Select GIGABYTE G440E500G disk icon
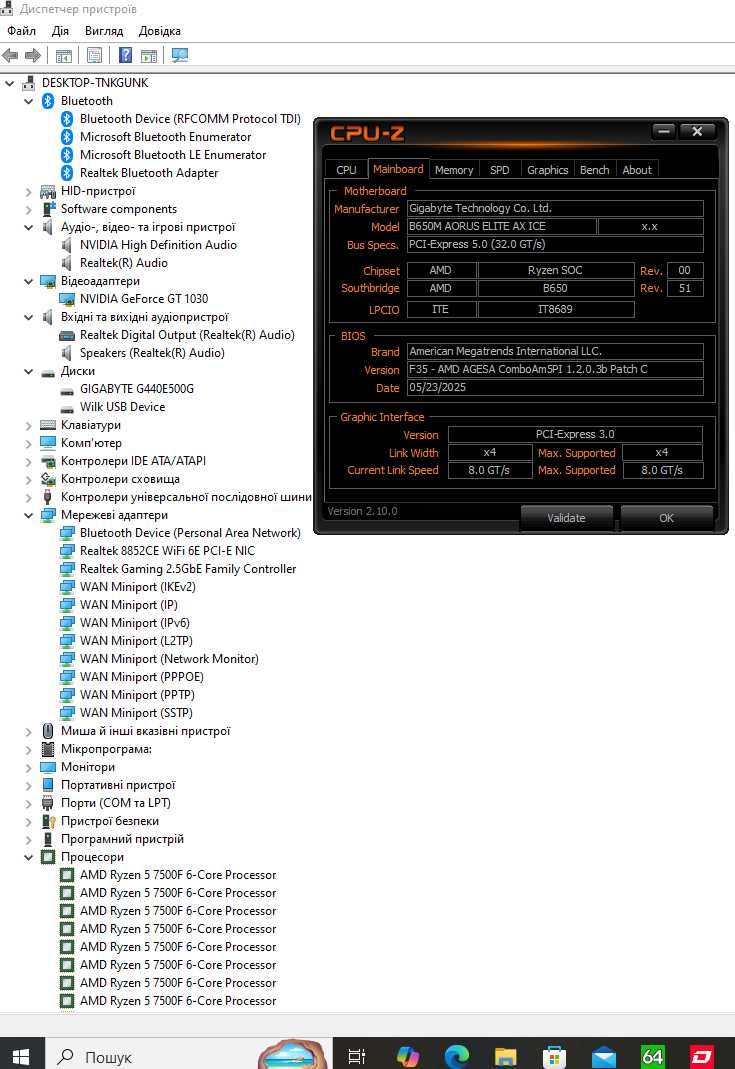This screenshot has width=735, height=1069. [67, 389]
